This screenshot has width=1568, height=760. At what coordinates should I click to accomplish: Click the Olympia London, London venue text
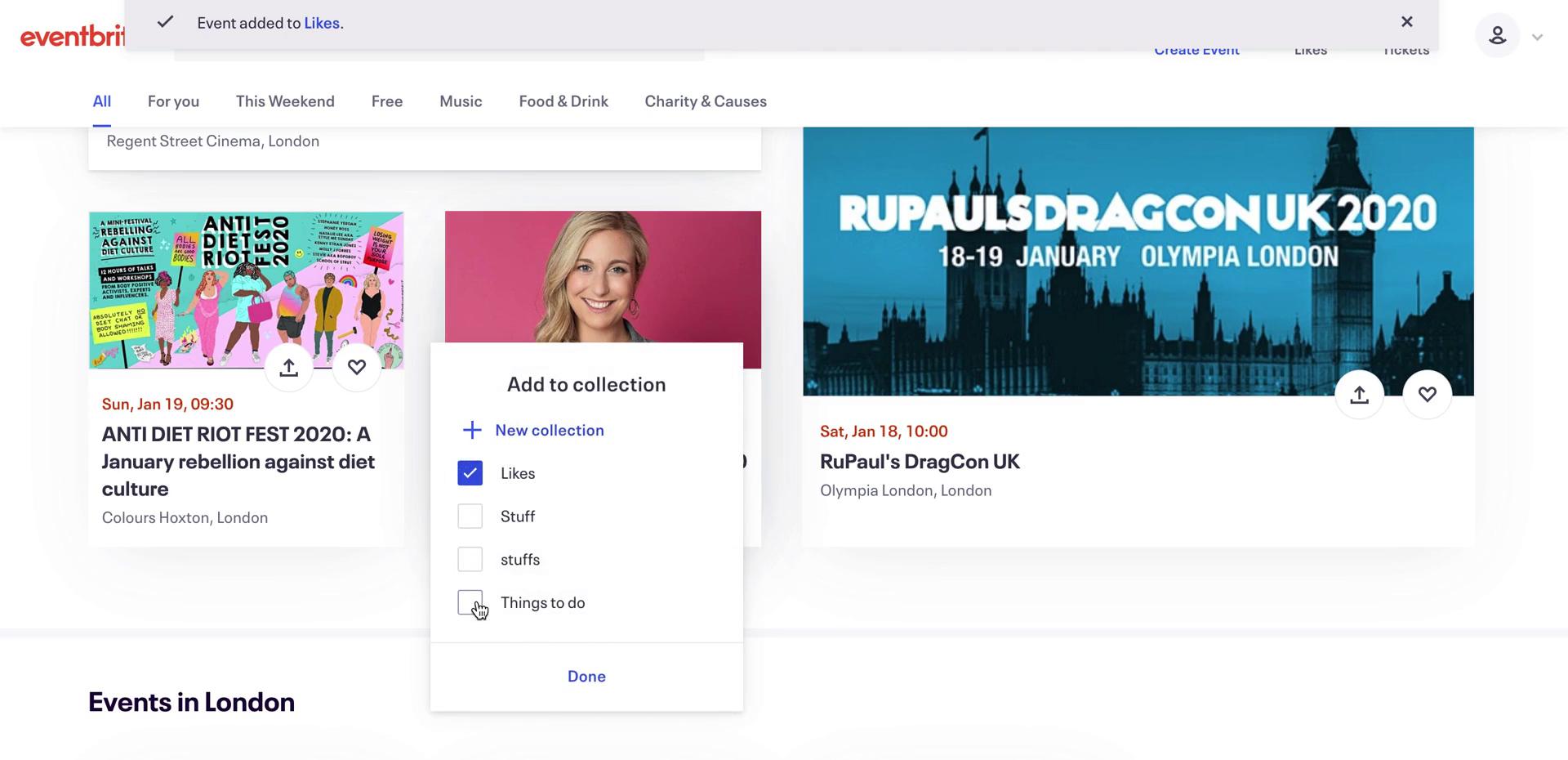906,490
